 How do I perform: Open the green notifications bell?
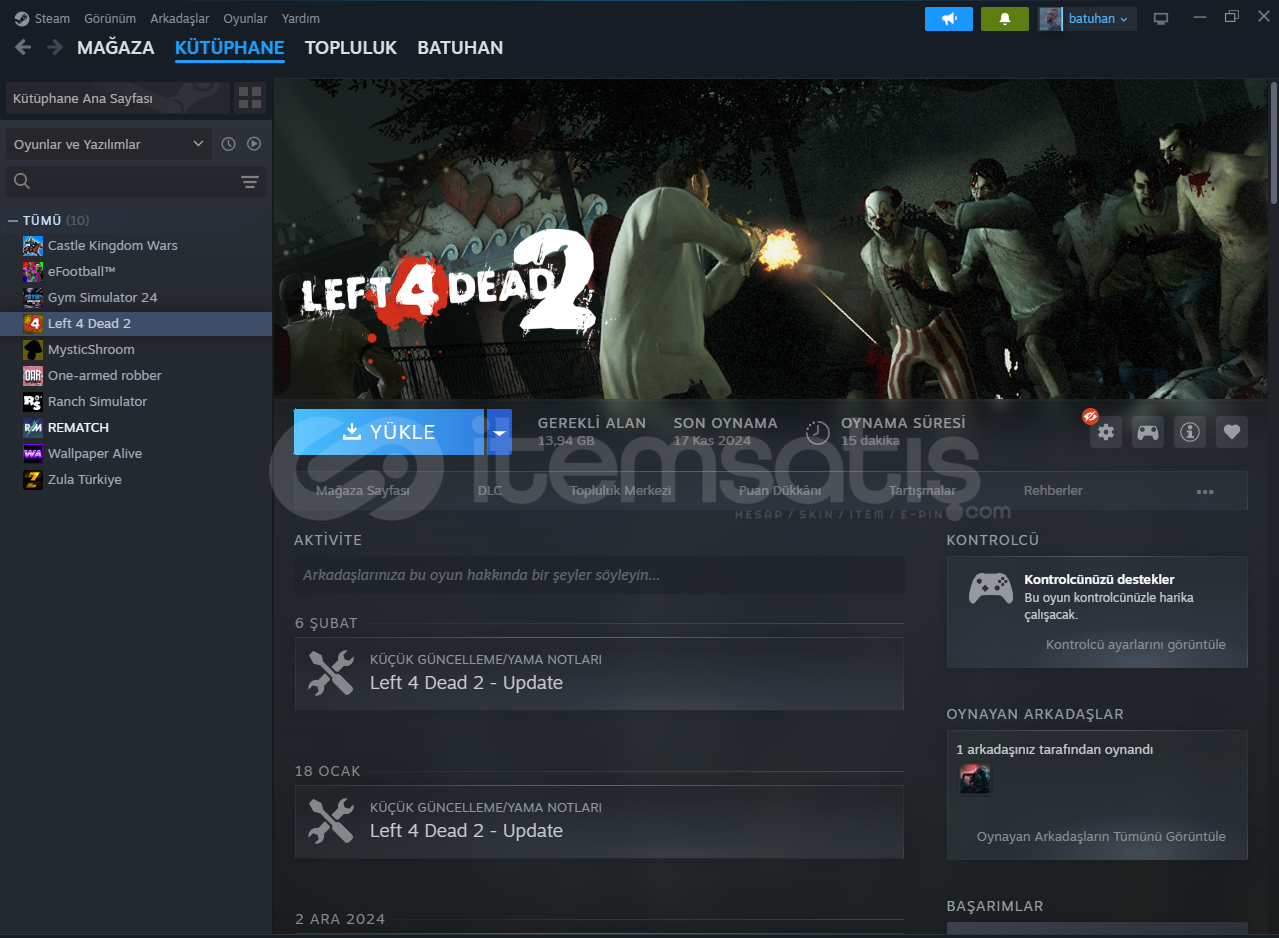coord(1005,19)
